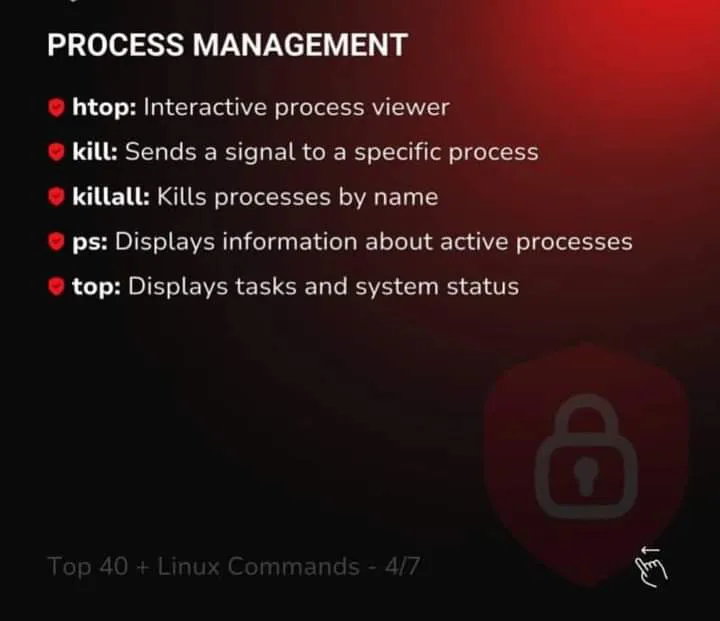
Task: Select 'Displays information about active processes' text
Action: pyautogui.click(x=373, y=242)
